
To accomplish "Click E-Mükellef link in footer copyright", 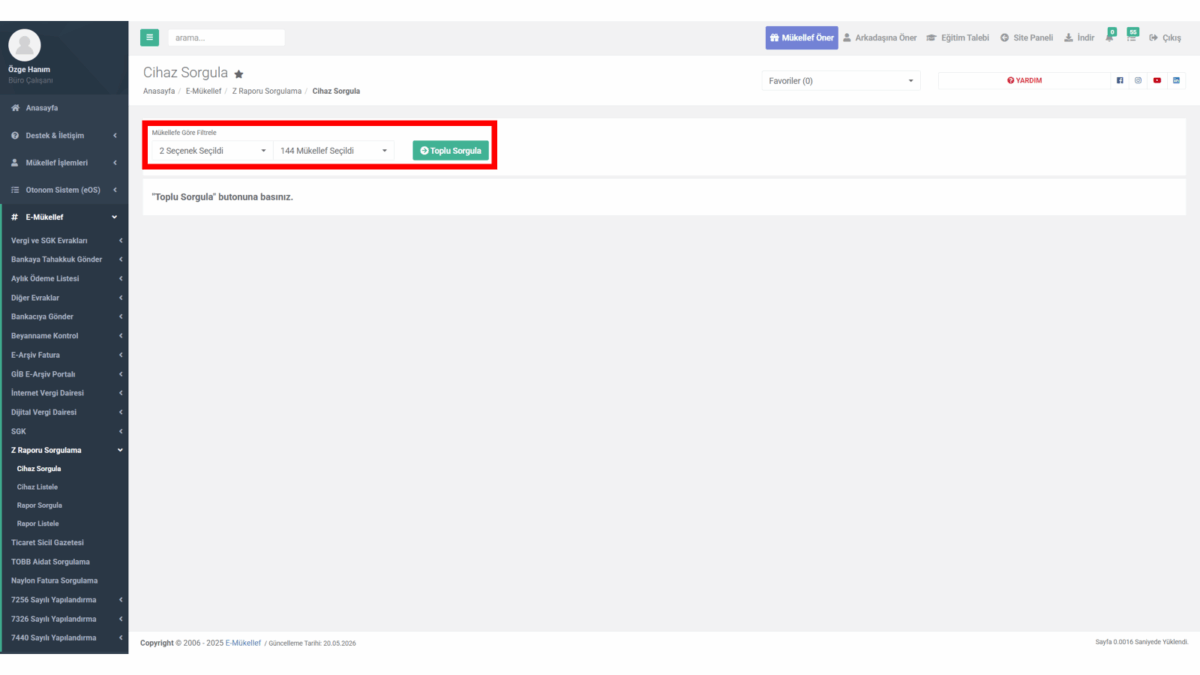I will point(243,642).
